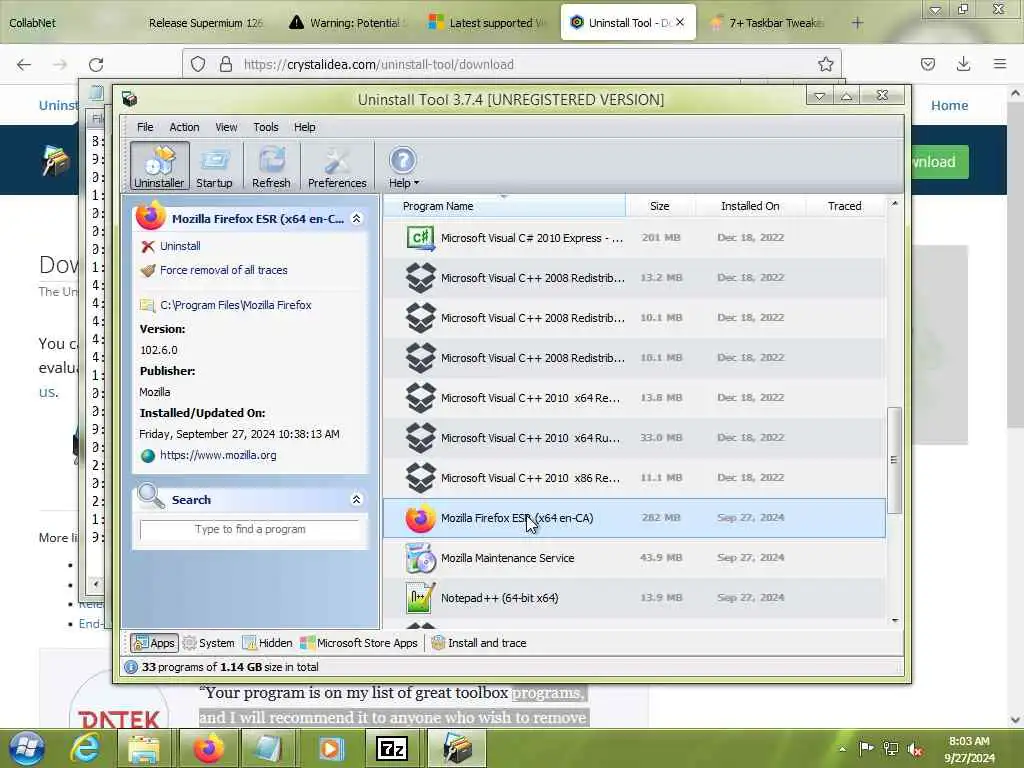Viewport: 1024px width, 768px height.
Task: Click the Type to find a program field
Action: coord(249,529)
